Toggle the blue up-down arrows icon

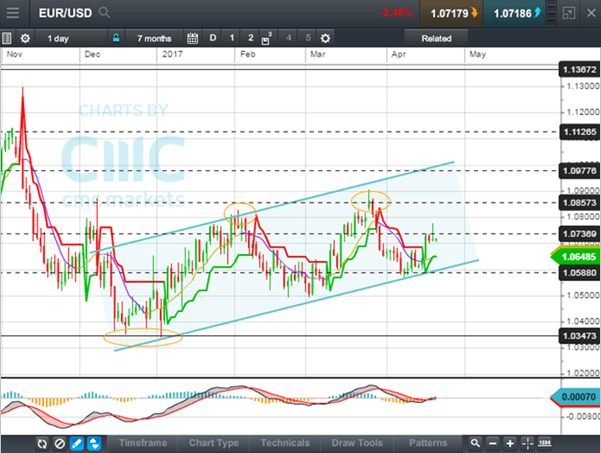(94, 444)
